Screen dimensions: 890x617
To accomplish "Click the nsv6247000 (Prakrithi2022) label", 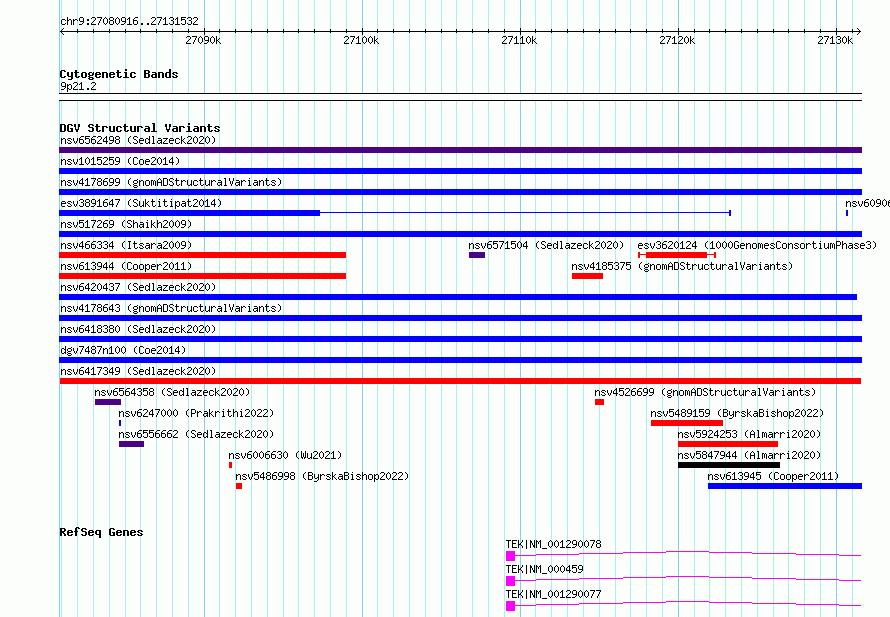I will tap(196, 413).
